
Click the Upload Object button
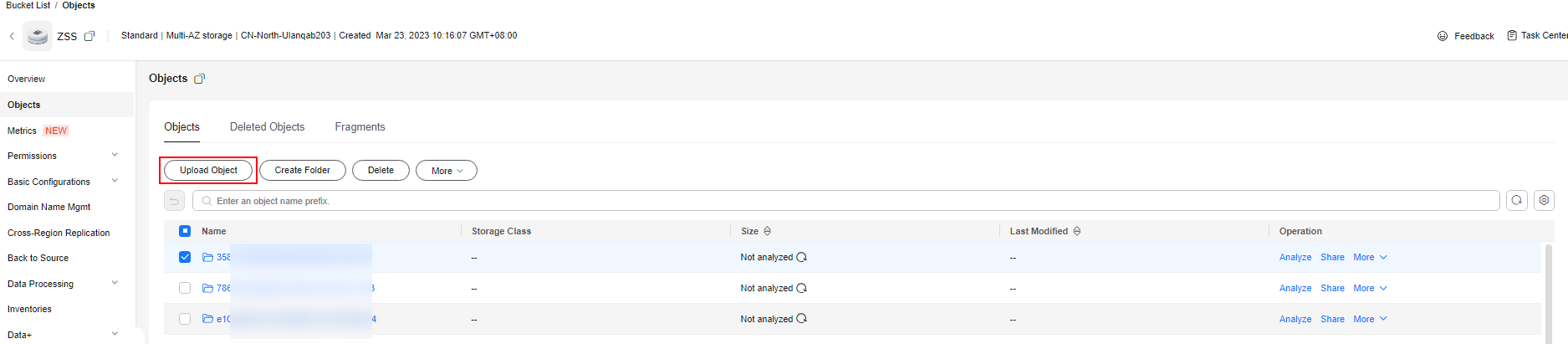(x=208, y=171)
